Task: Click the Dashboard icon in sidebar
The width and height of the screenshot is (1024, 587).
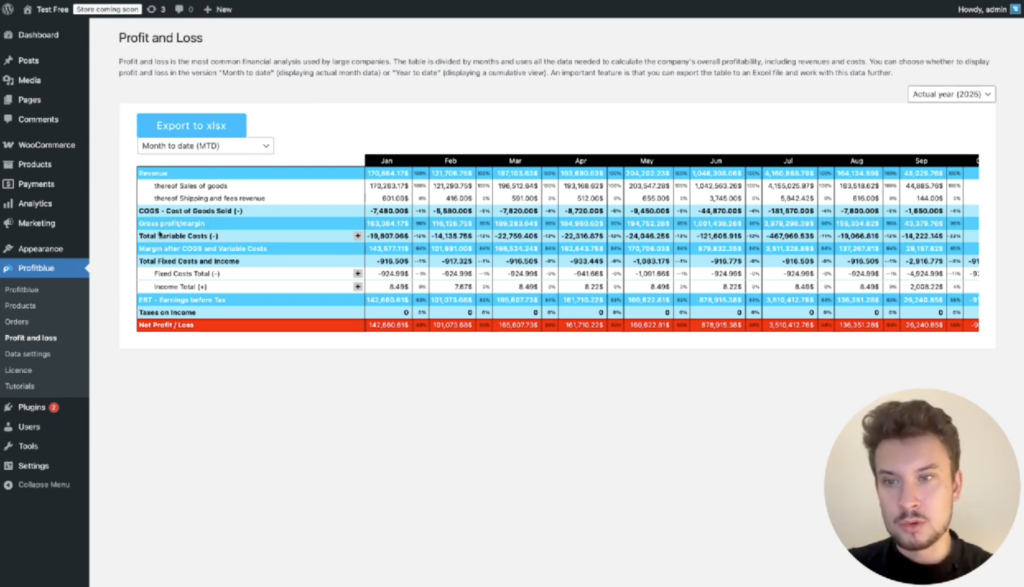Action: pyautogui.click(x=8, y=35)
